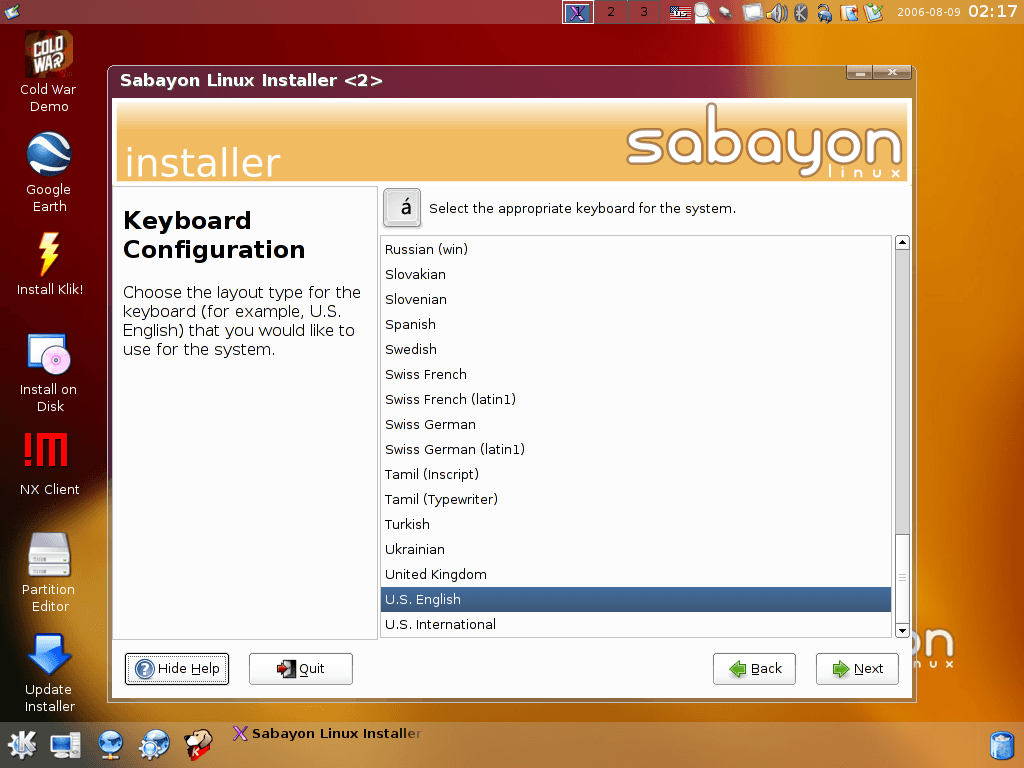Image resolution: width=1024 pixels, height=768 pixels.
Task: Open the trash bin in the bottom panel
Action: pyautogui.click(x=1002, y=746)
